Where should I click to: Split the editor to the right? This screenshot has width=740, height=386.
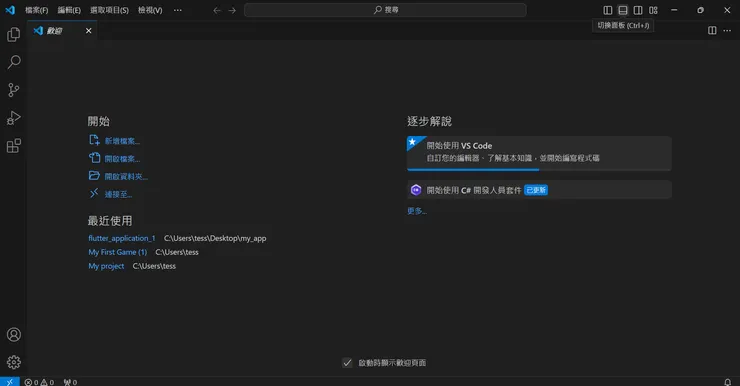tap(712, 31)
